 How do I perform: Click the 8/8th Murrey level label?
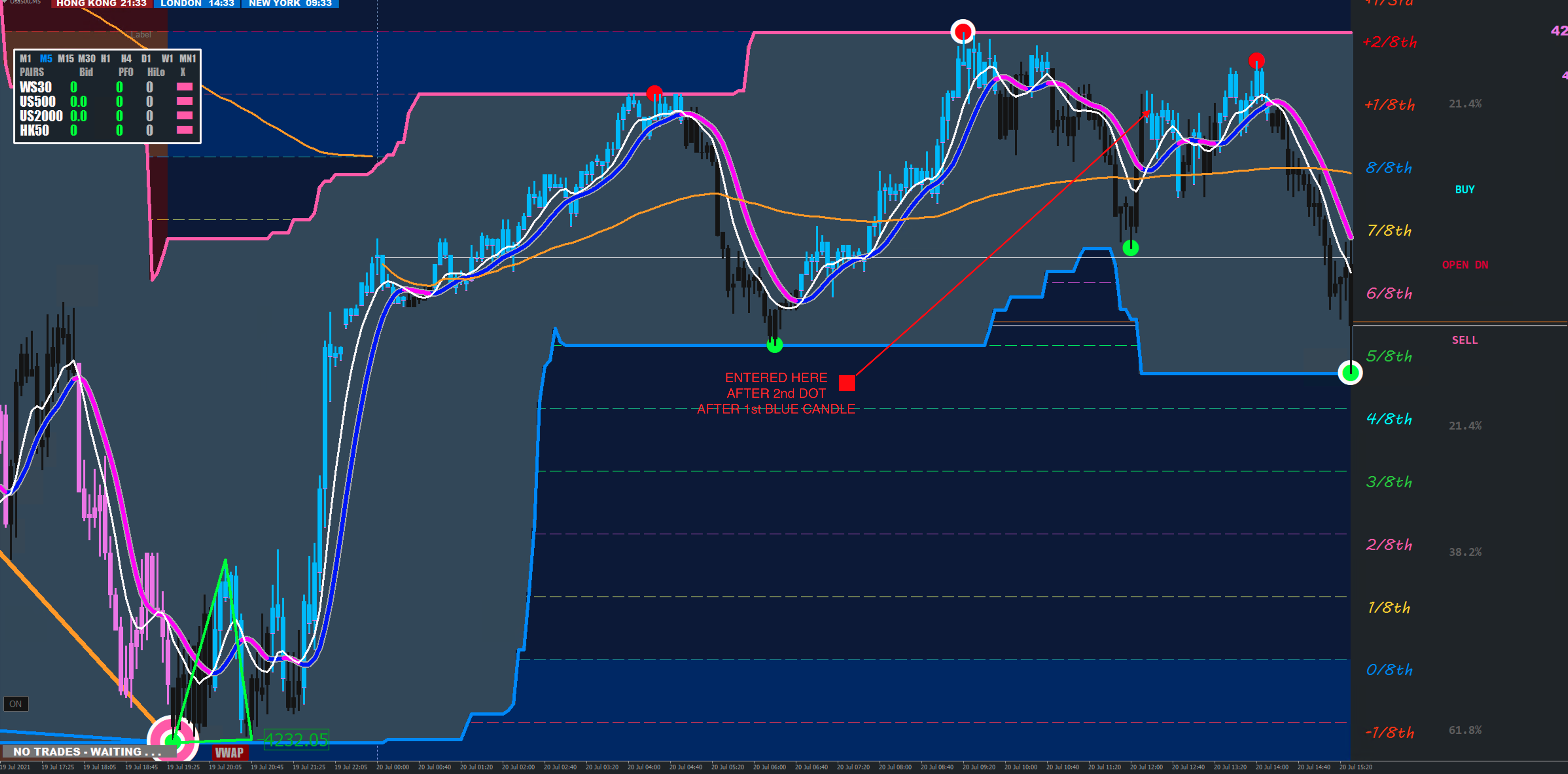click(1388, 168)
